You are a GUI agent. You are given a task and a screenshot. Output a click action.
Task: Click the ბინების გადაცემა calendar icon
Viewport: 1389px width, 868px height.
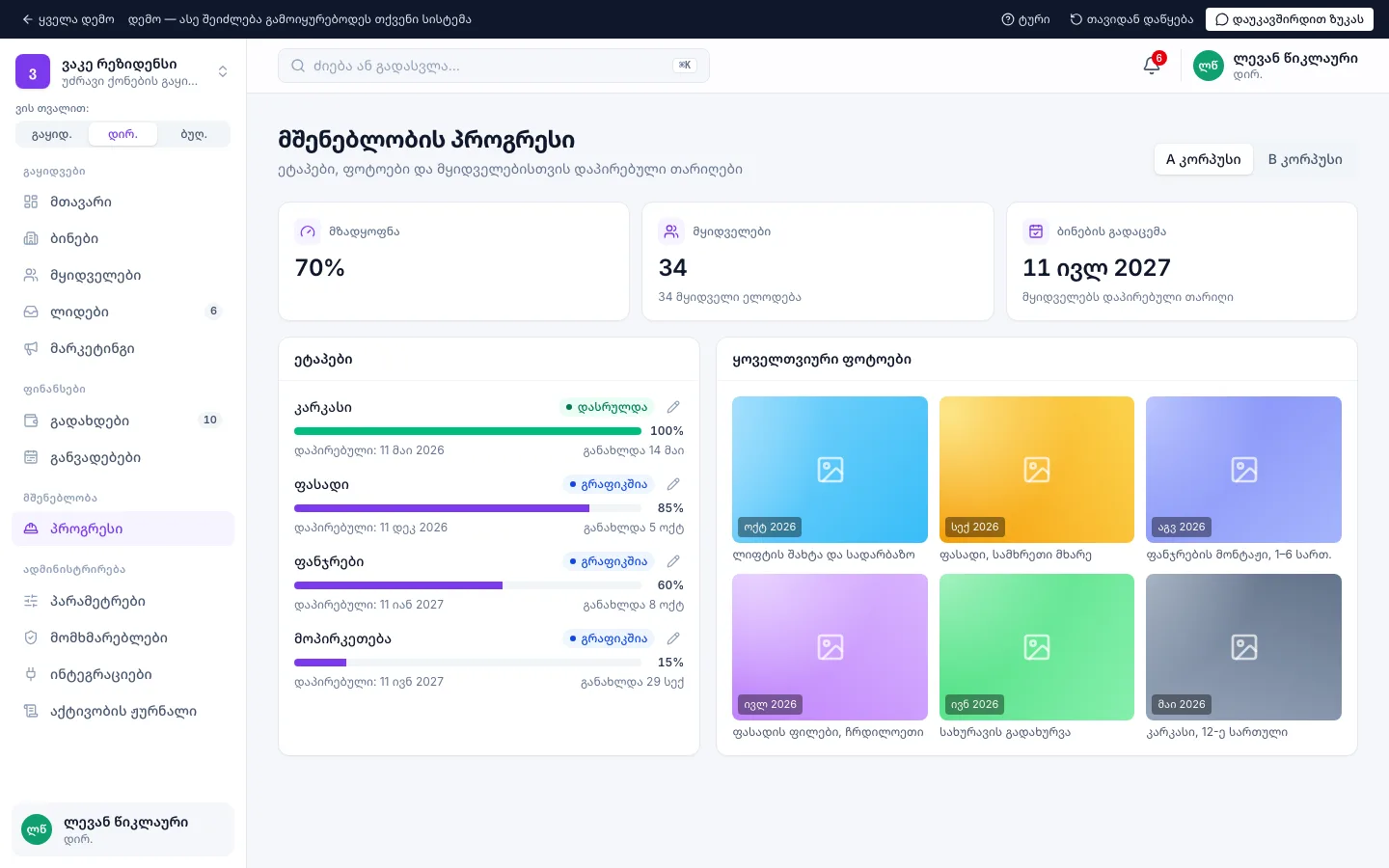click(x=1036, y=231)
